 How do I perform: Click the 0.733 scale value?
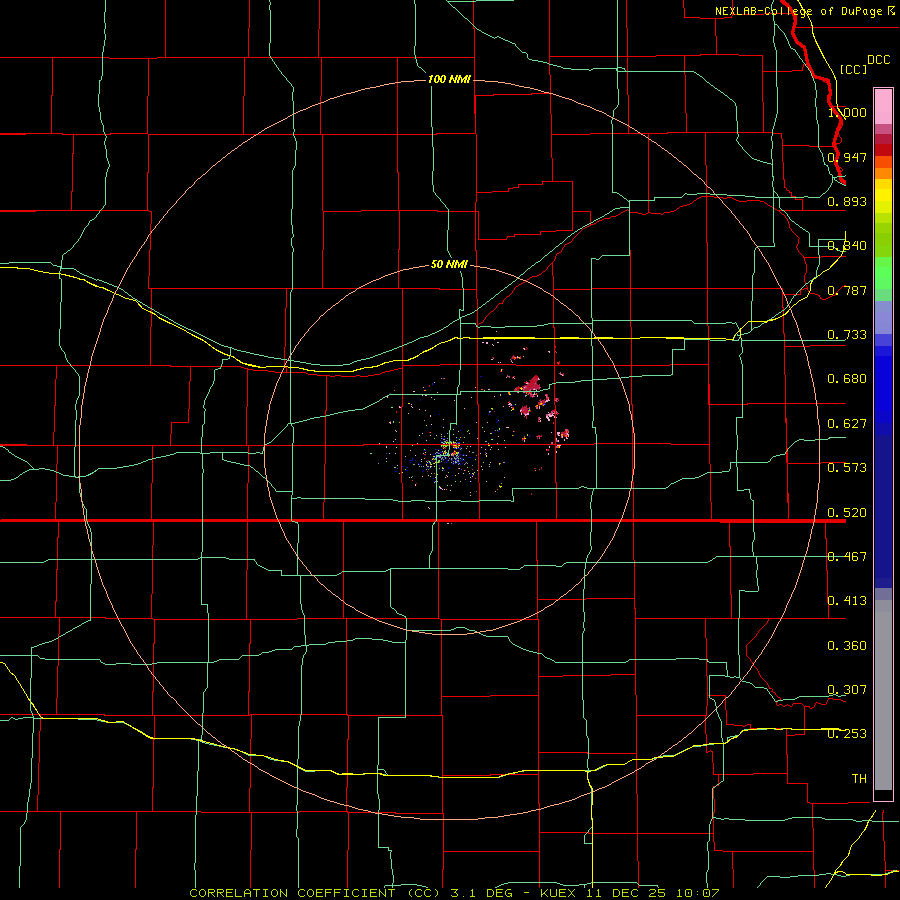[x=847, y=335]
